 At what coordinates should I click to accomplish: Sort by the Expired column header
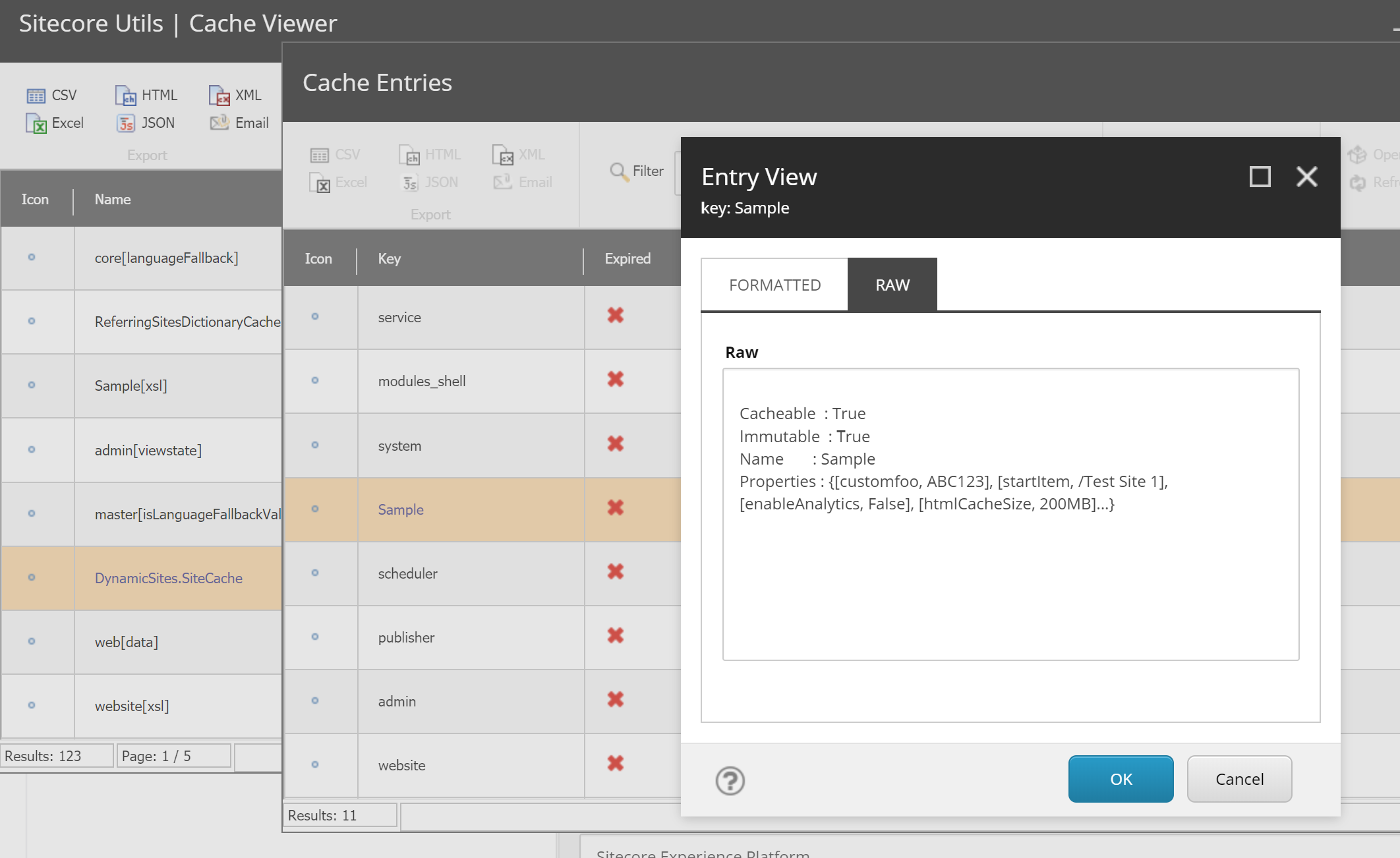point(627,259)
